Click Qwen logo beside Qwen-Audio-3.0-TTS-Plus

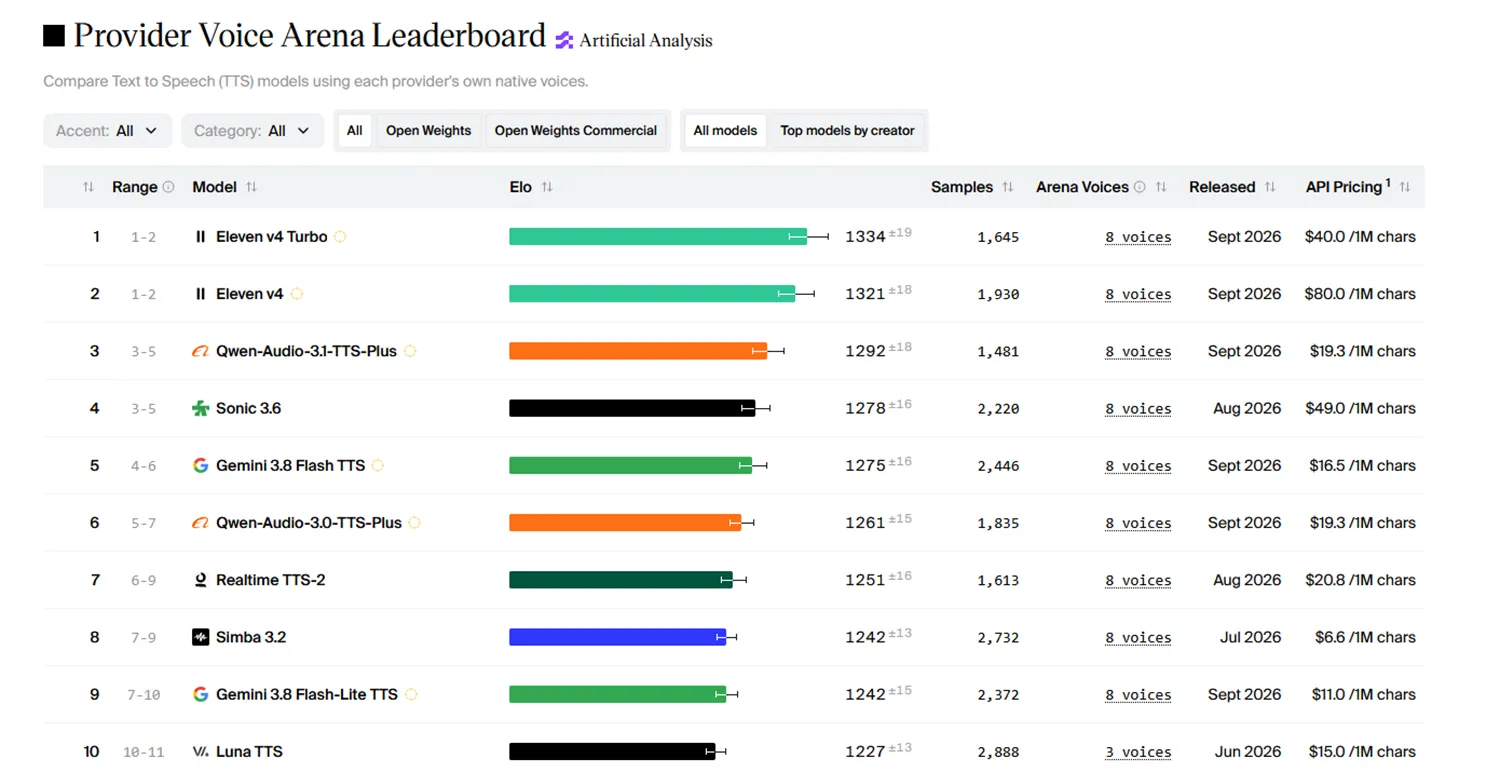point(200,523)
